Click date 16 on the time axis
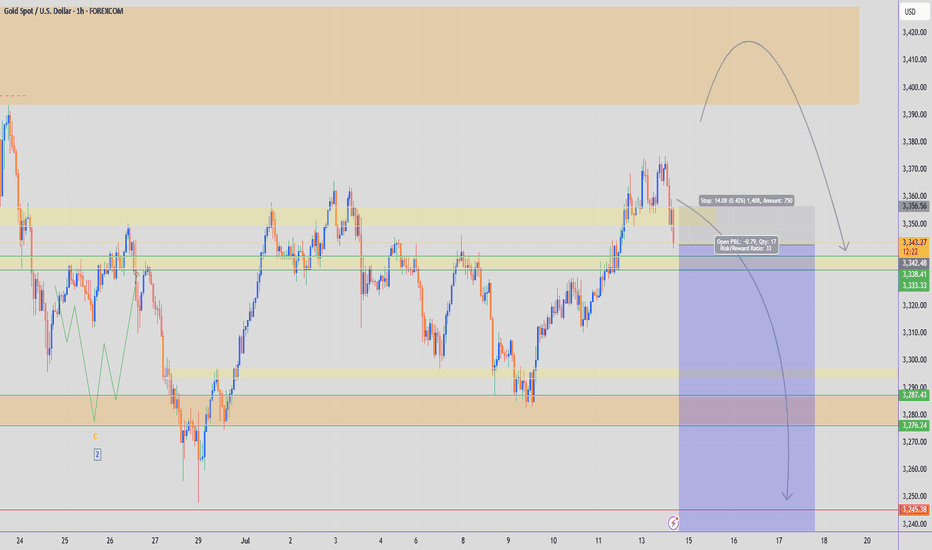The width and height of the screenshot is (932, 550). click(734, 540)
